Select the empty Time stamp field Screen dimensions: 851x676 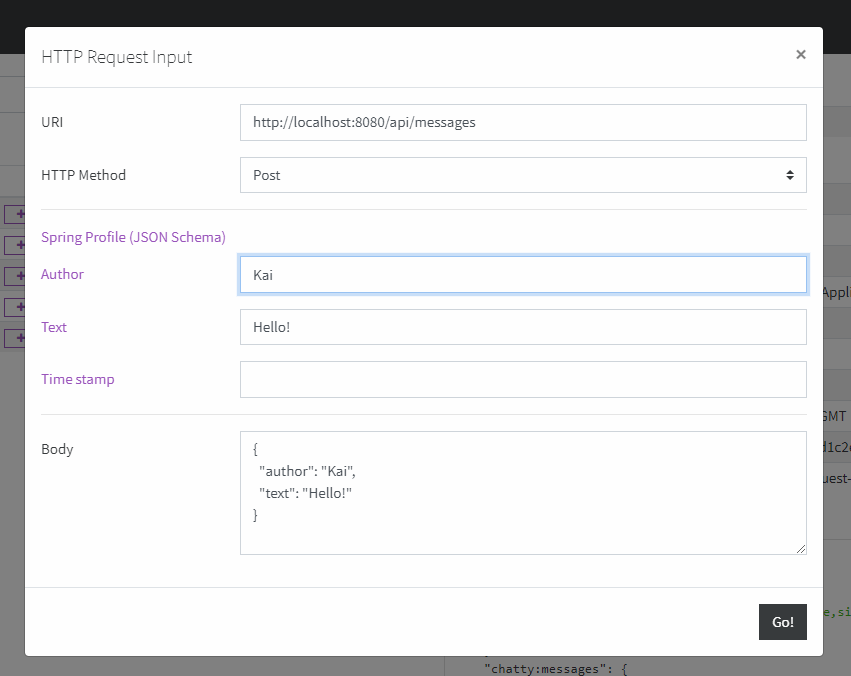point(522,379)
